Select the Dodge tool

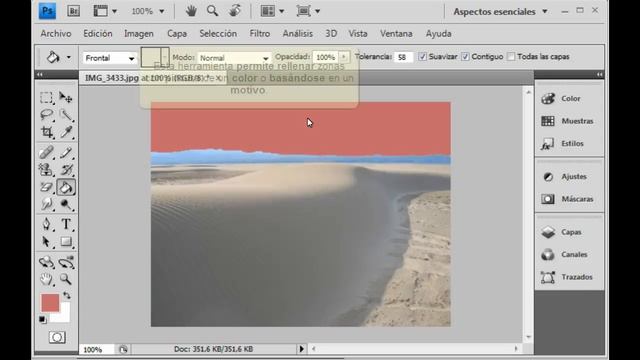pyautogui.click(x=66, y=204)
